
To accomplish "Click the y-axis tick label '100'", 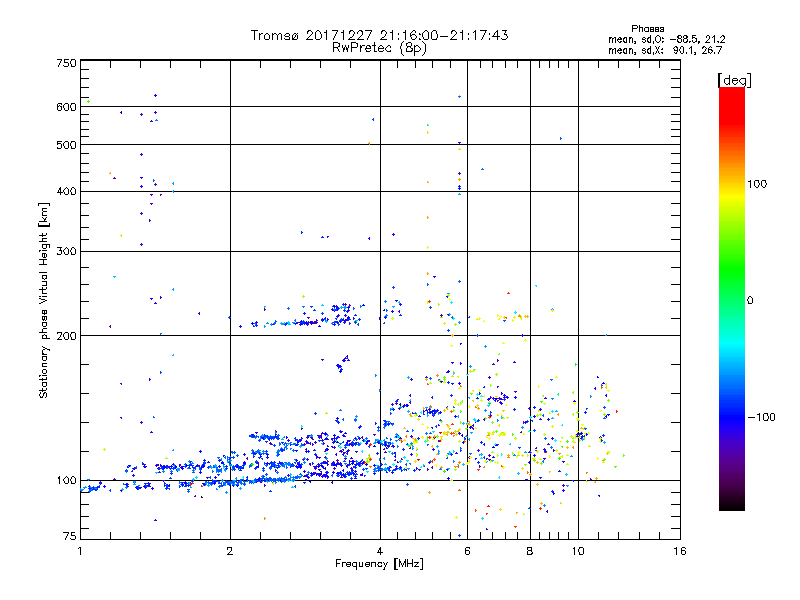I will coord(66,481).
